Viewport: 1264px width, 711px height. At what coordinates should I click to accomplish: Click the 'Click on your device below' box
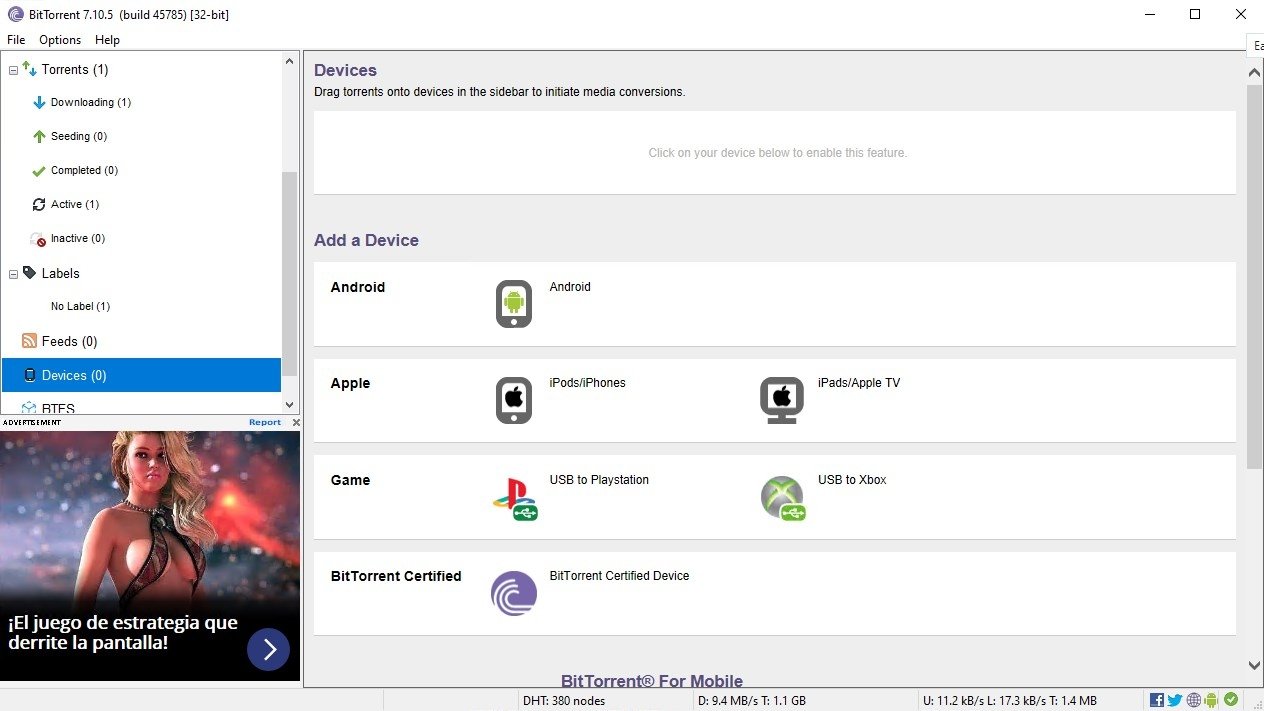tap(775, 153)
